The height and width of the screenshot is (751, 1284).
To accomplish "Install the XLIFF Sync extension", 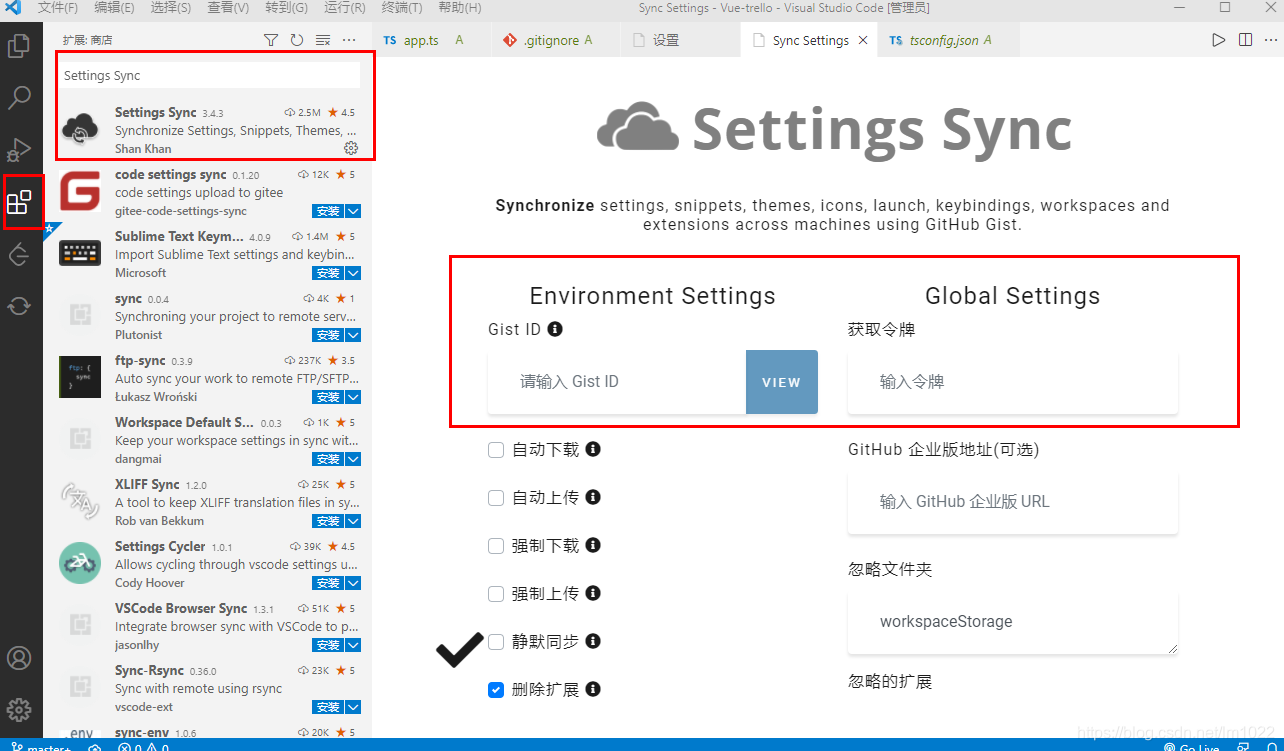I will click(328, 521).
